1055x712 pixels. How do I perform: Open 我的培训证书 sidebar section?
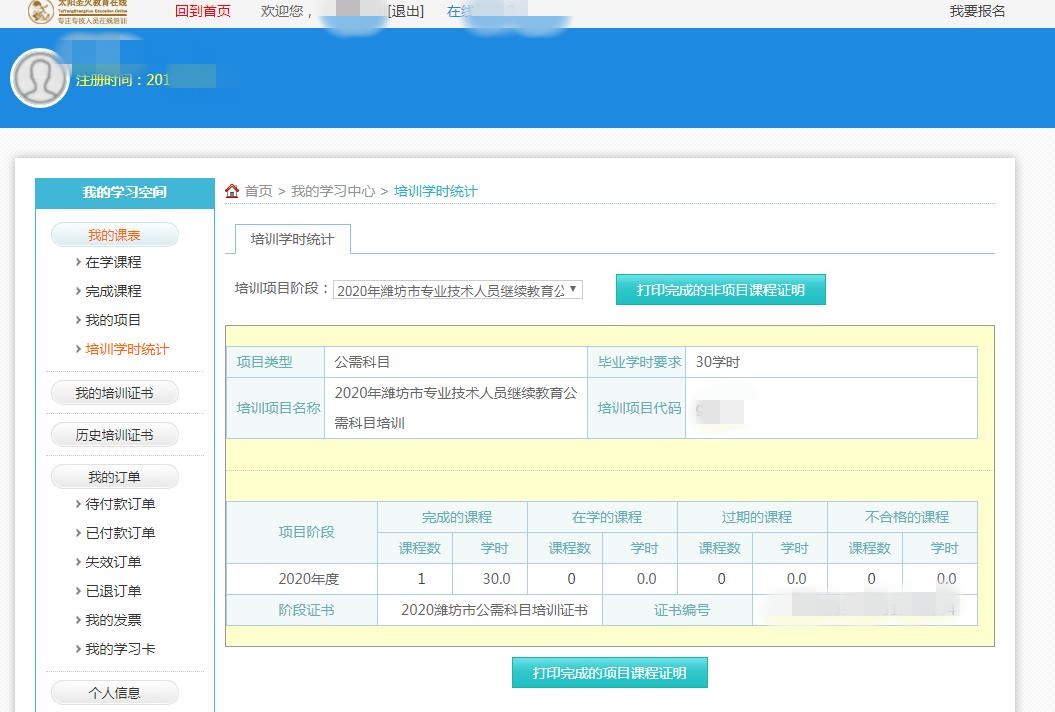(x=114, y=393)
